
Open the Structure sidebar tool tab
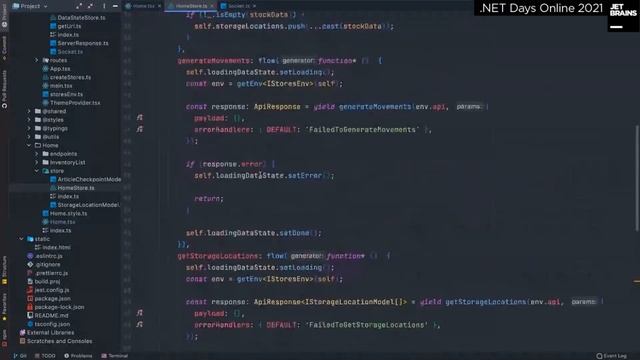click(4, 269)
